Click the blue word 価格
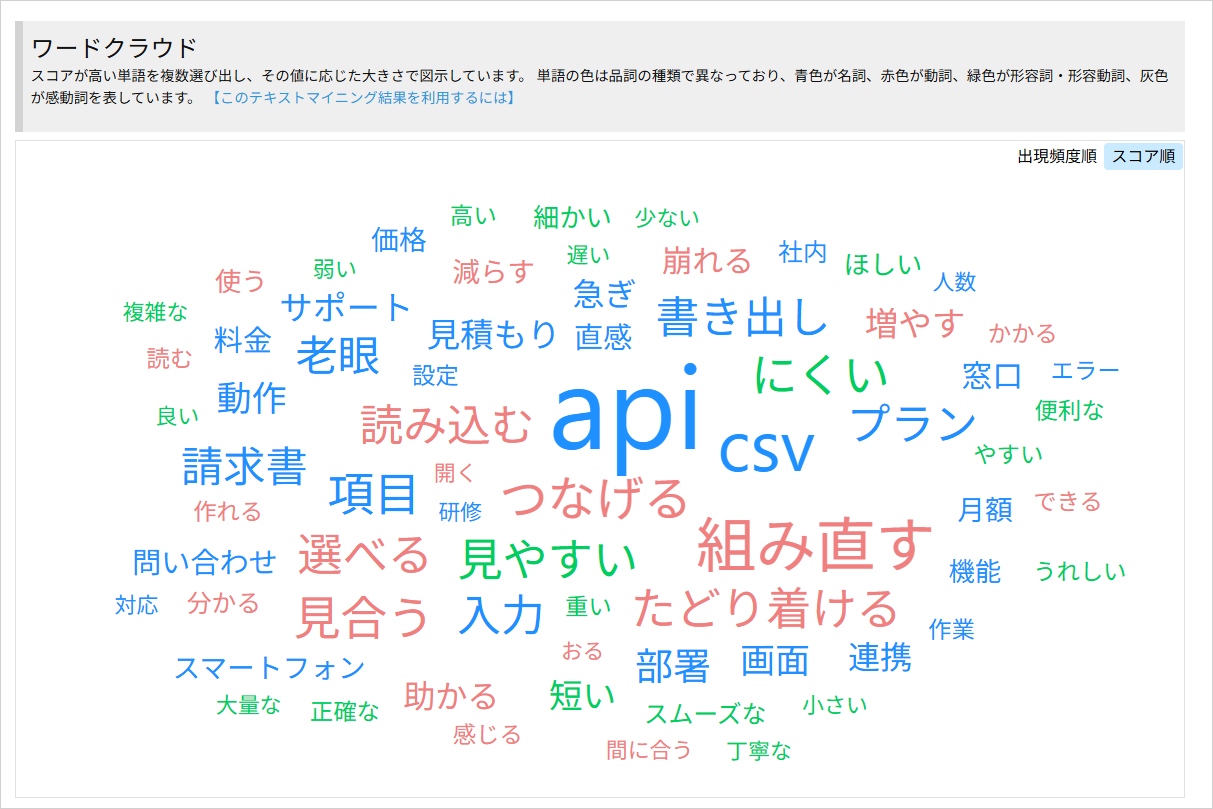Screen dimensions: 1213x809 tap(399, 240)
